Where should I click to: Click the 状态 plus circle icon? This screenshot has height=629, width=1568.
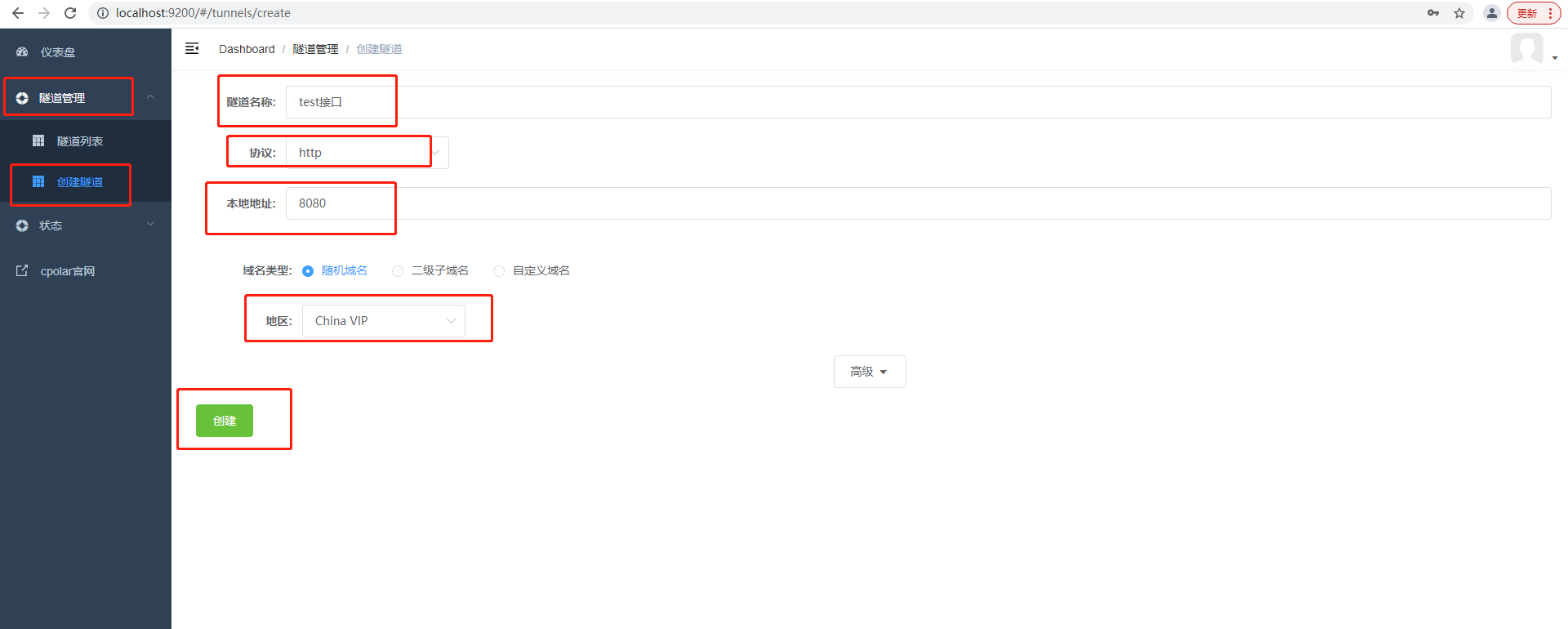coord(22,225)
